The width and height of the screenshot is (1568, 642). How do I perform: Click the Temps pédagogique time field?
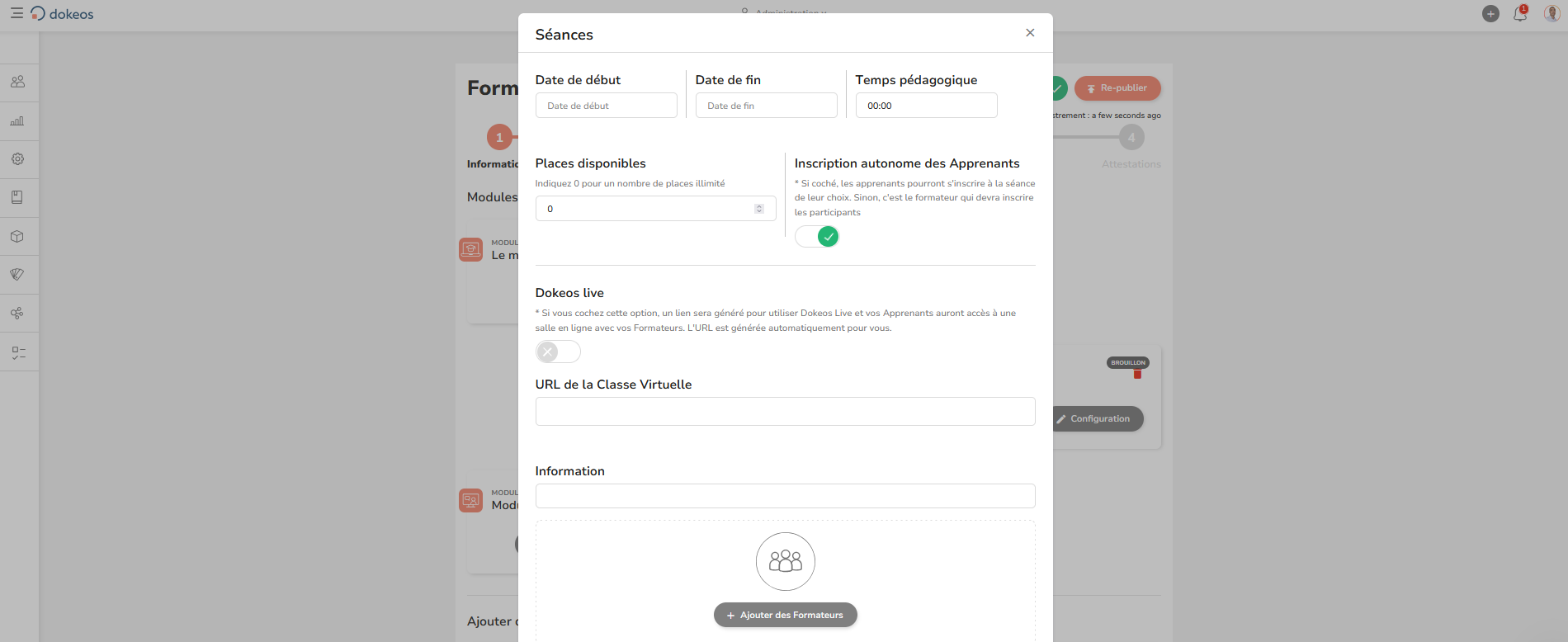pos(926,106)
